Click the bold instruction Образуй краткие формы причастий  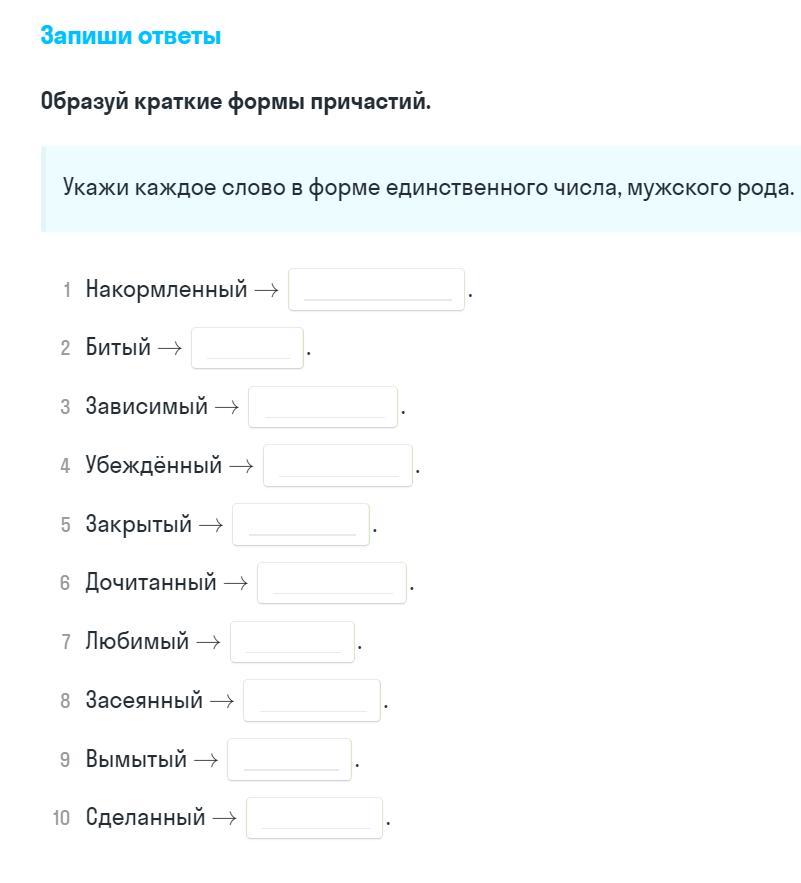[x=236, y=102]
